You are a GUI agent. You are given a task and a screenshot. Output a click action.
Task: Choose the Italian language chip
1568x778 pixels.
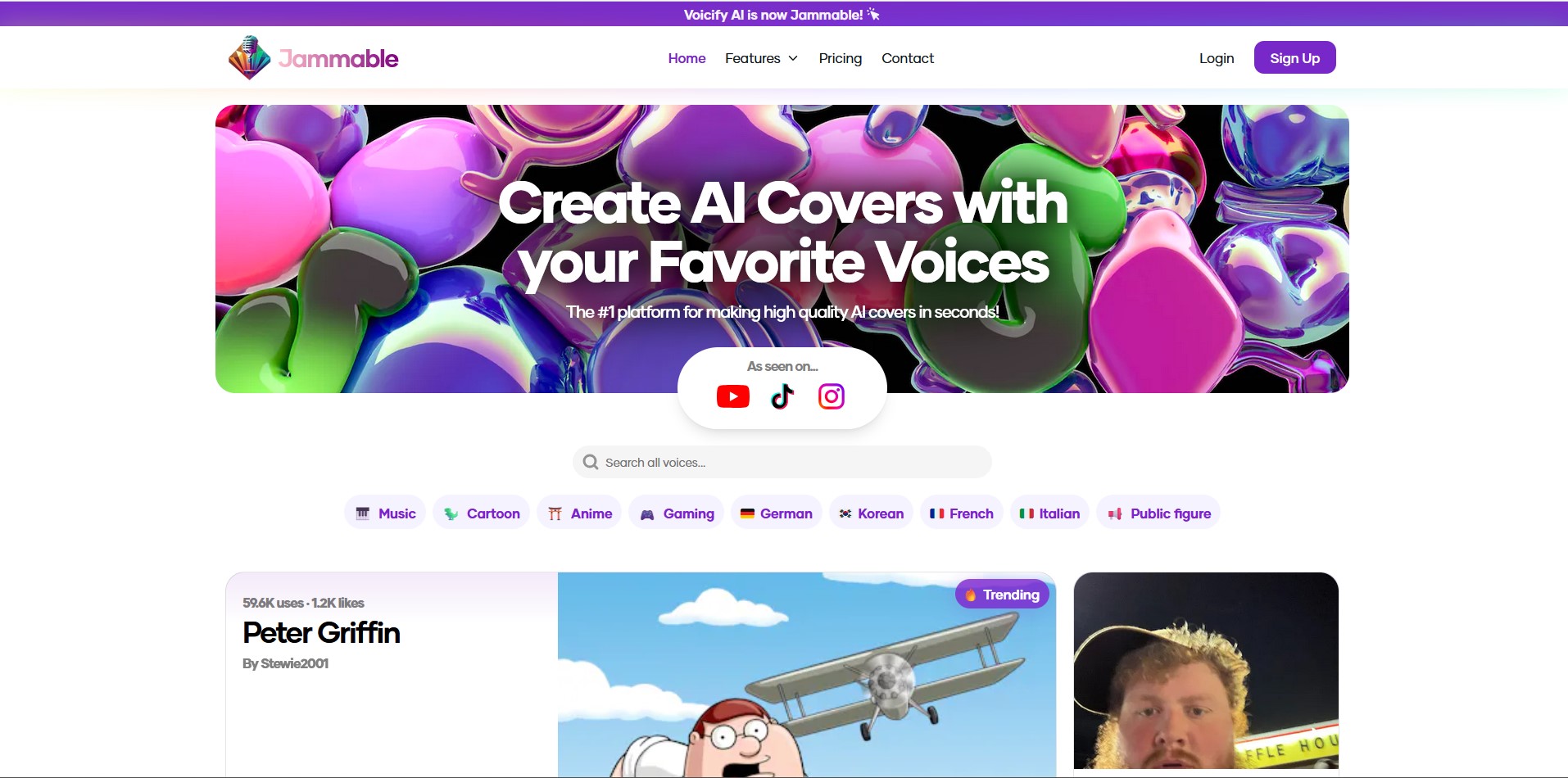pyautogui.click(x=1049, y=513)
